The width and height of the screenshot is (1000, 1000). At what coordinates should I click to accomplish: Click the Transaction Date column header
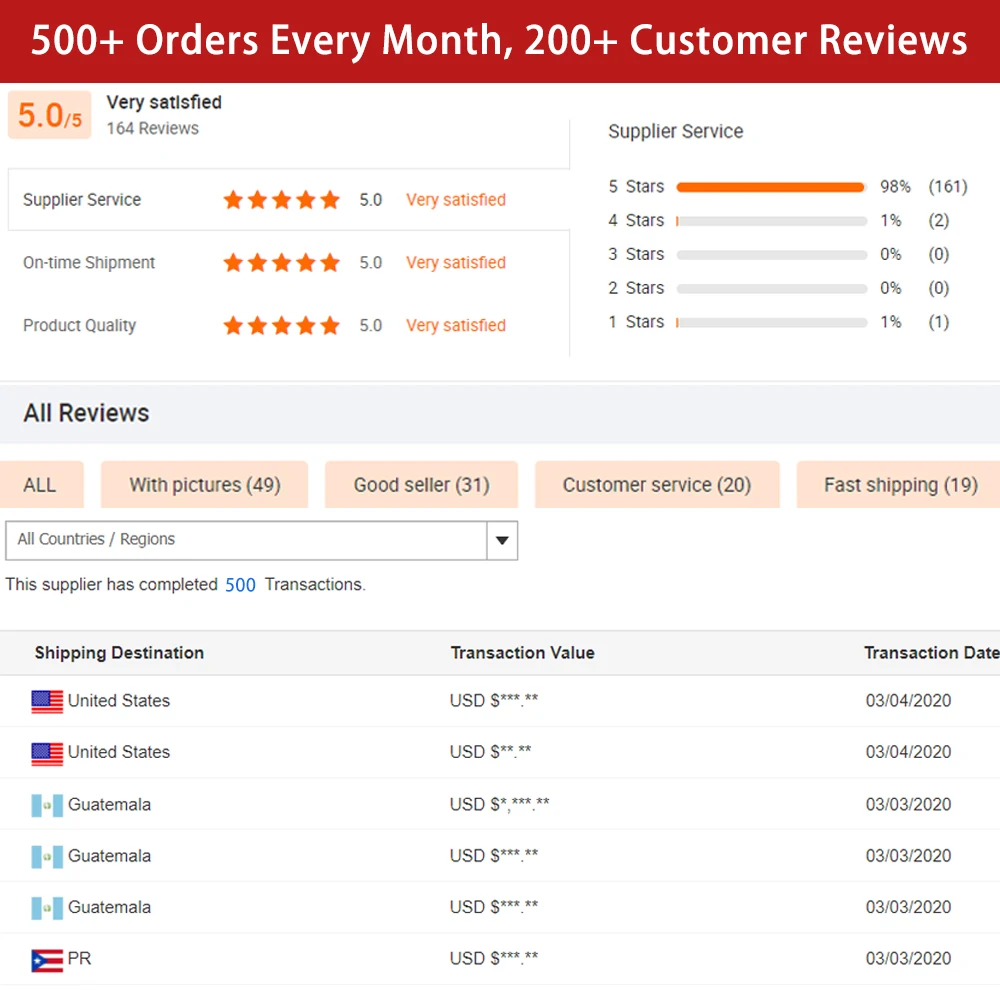pyautogui.click(x=930, y=653)
